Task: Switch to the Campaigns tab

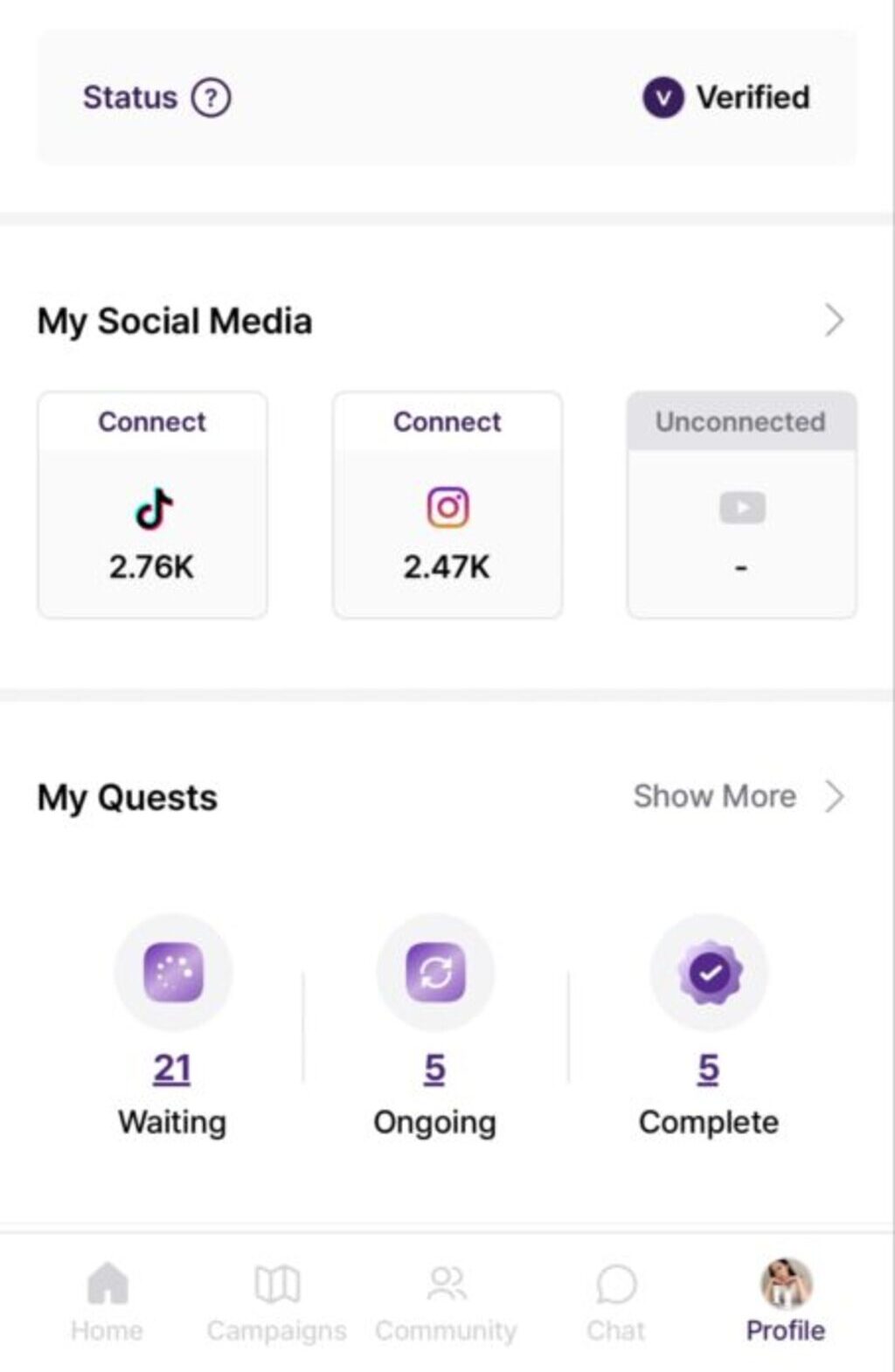Action: tap(276, 1302)
